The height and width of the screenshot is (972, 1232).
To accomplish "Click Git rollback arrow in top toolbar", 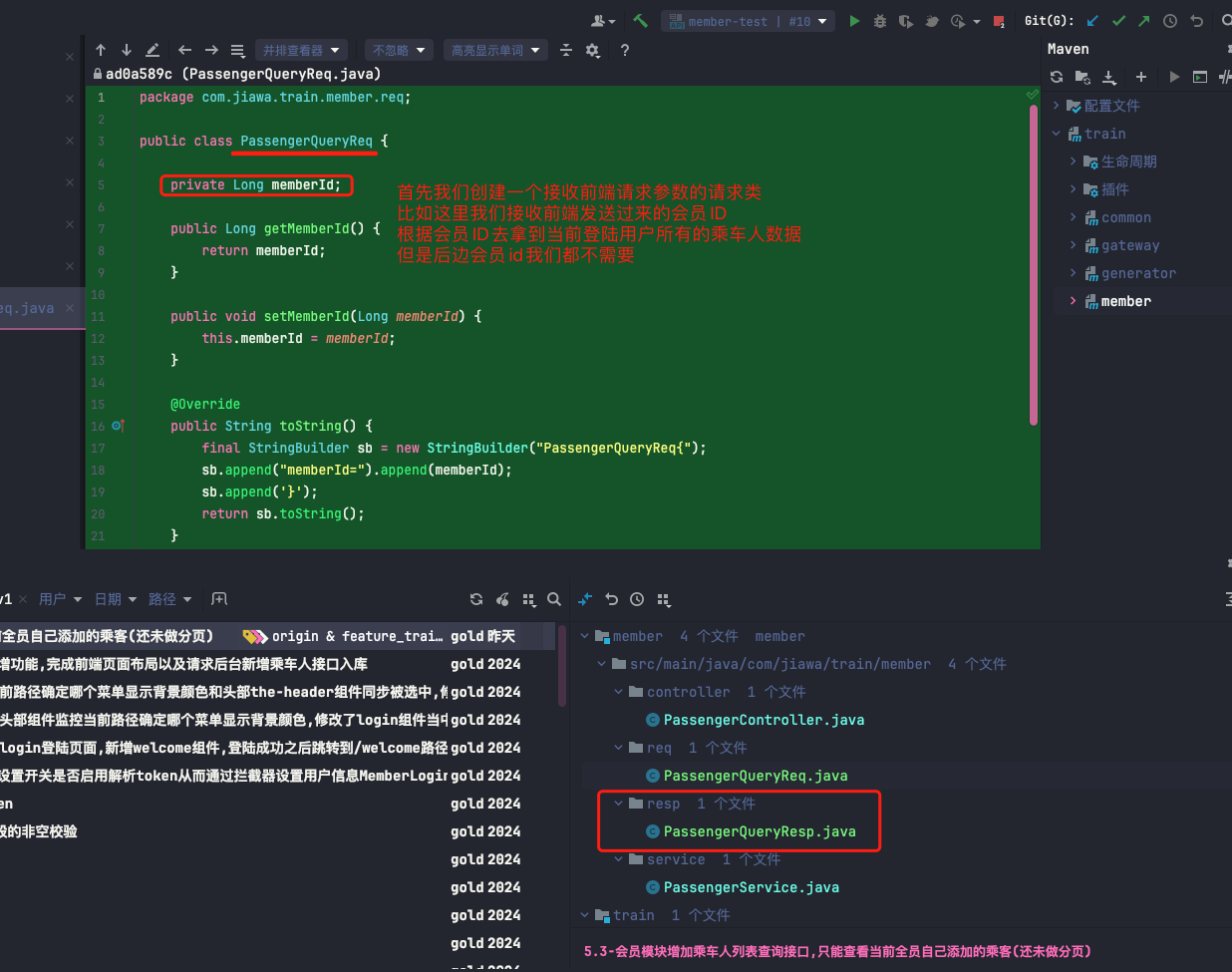I will point(1197,21).
